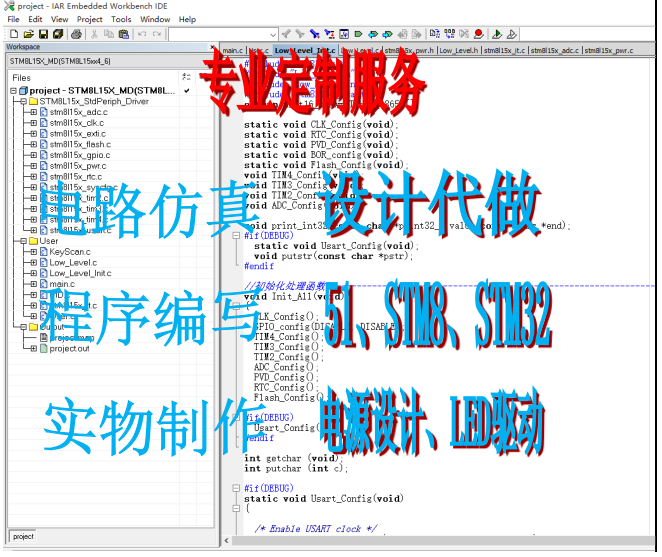The height and width of the screenshot is (557, 662).
Task: Select Low_Level.c in the User folder
Action: pos(73,263)
